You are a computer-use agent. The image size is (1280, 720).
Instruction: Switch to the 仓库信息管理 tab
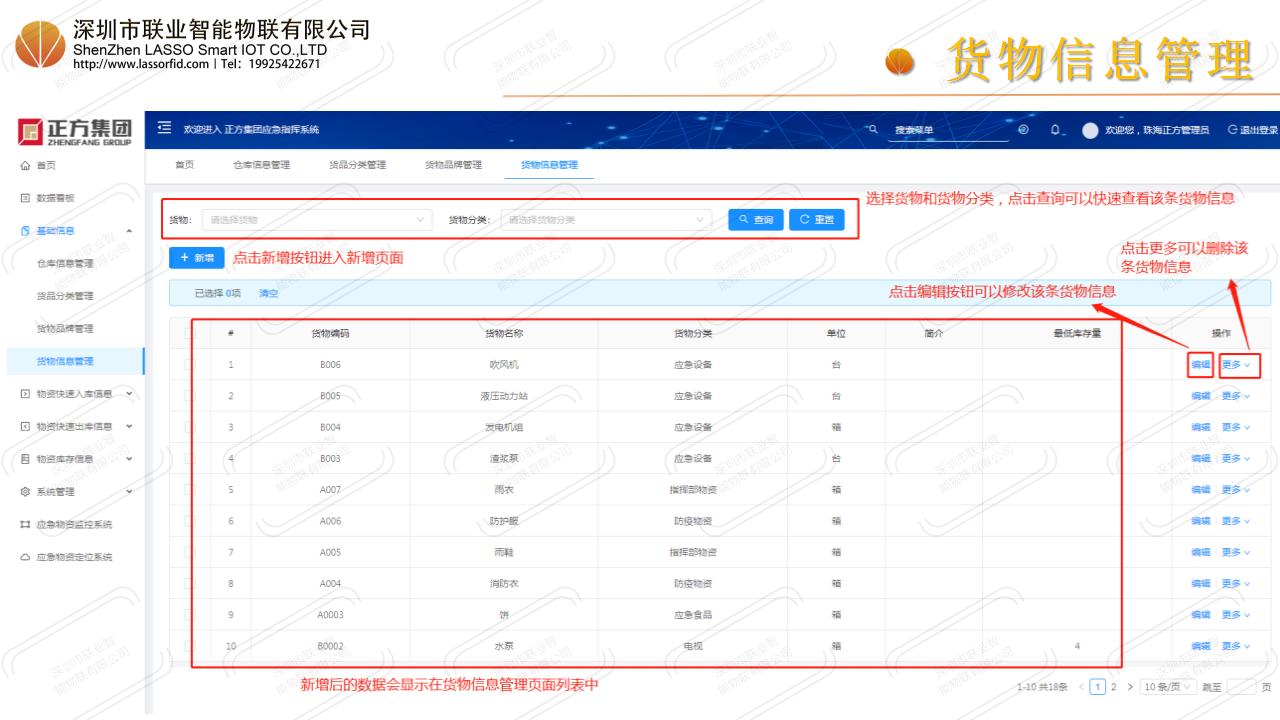(261, 165)
